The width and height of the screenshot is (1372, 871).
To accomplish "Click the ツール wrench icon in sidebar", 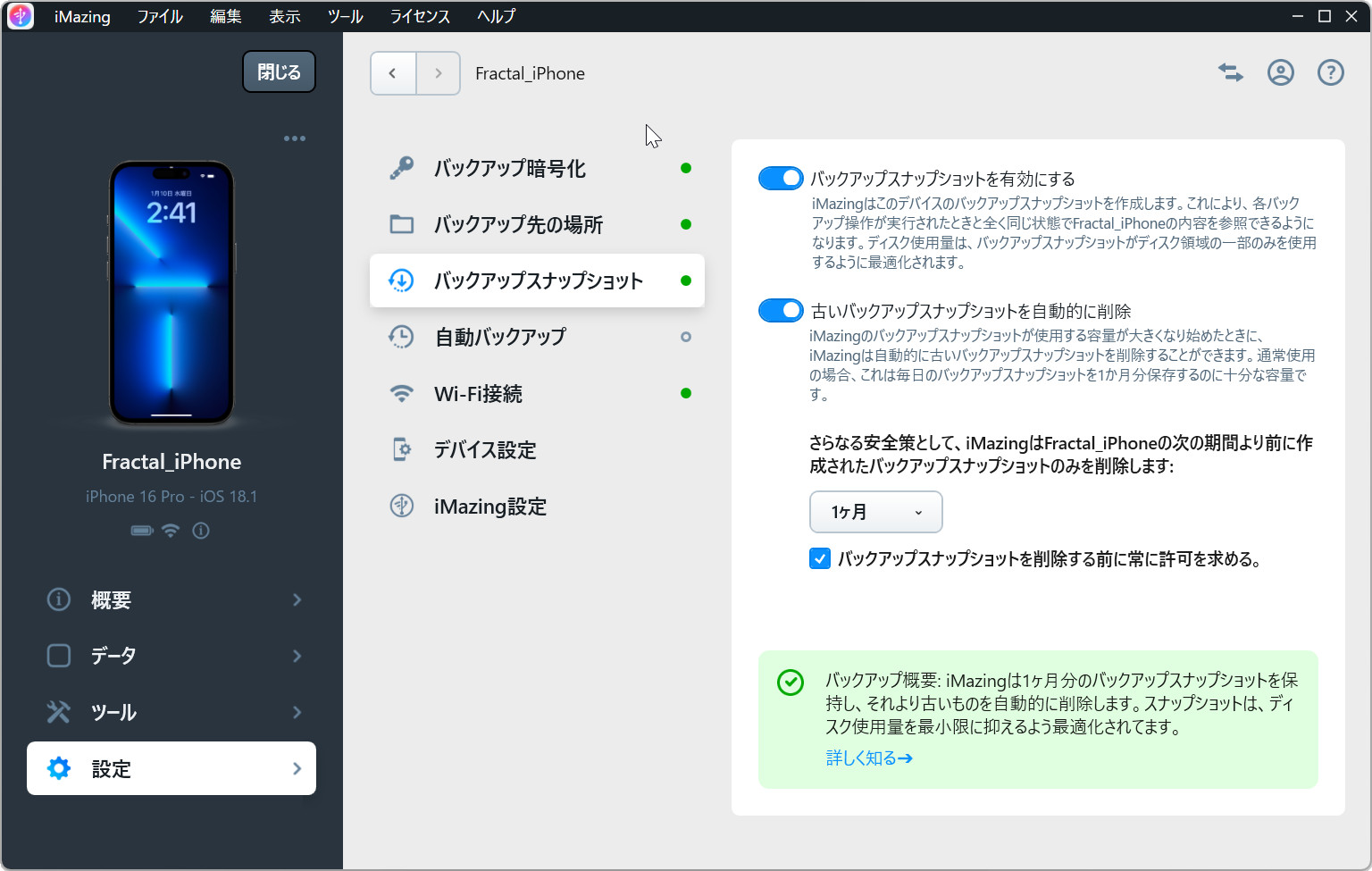I will pos(59,712).
